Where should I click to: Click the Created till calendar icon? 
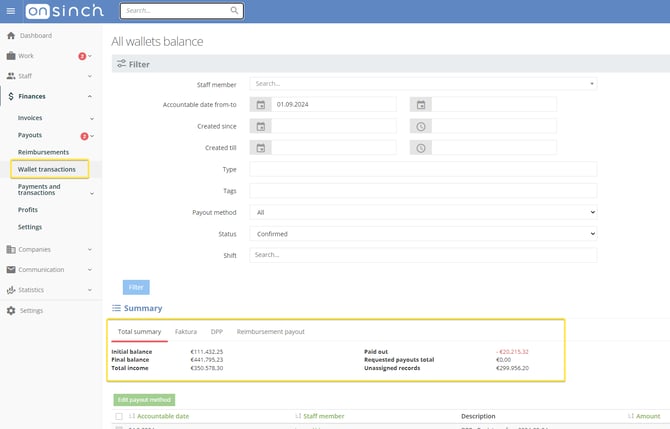point(260,148)
